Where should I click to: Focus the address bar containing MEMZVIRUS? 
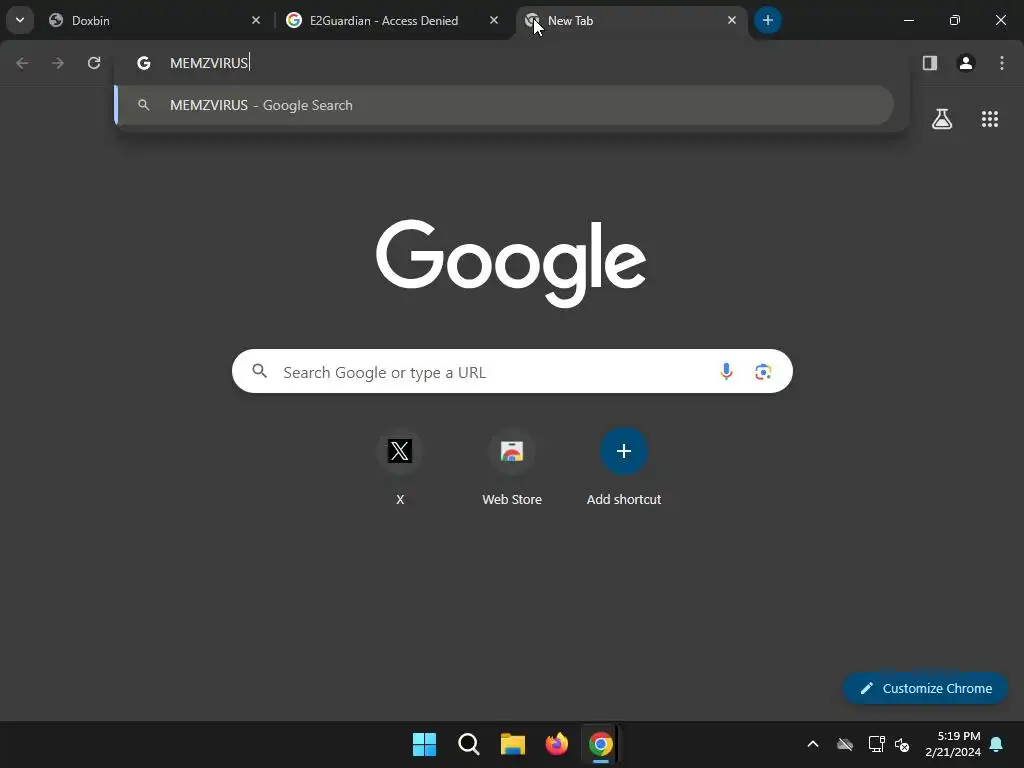tap(512, 63)
